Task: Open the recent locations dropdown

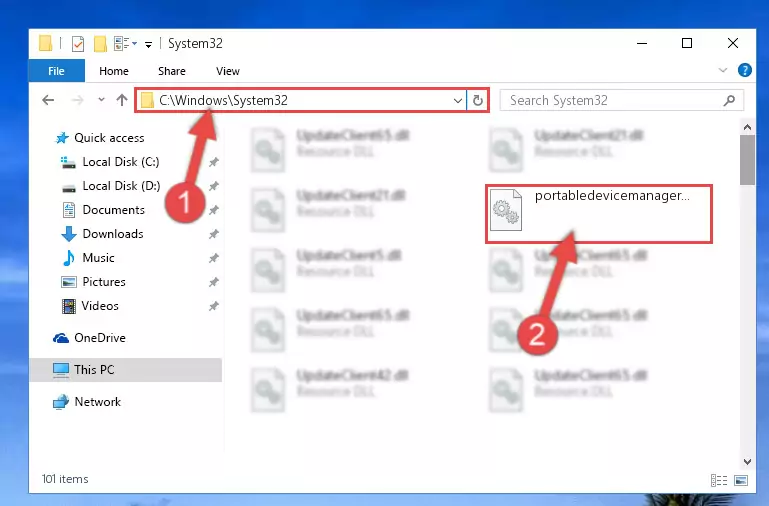Action: 101,100
